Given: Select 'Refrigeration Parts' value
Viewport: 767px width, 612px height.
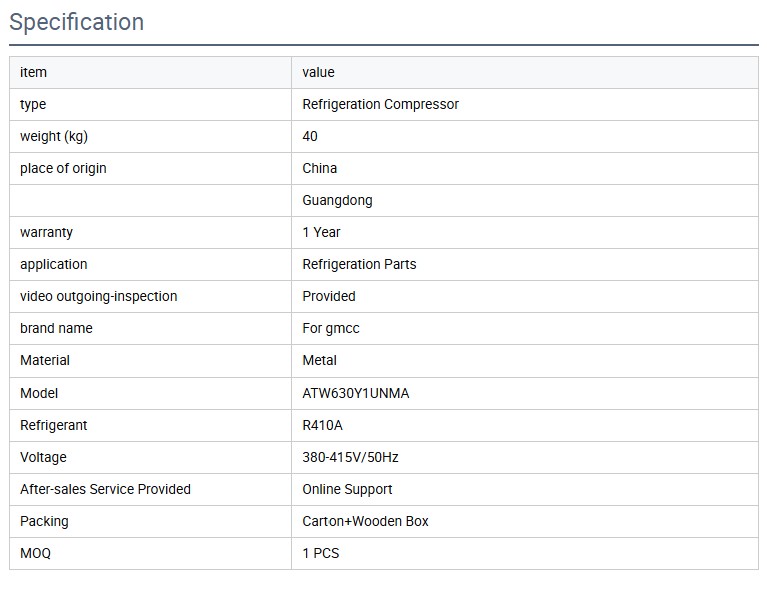Looking at the screenshot, I should click(360, 264).
